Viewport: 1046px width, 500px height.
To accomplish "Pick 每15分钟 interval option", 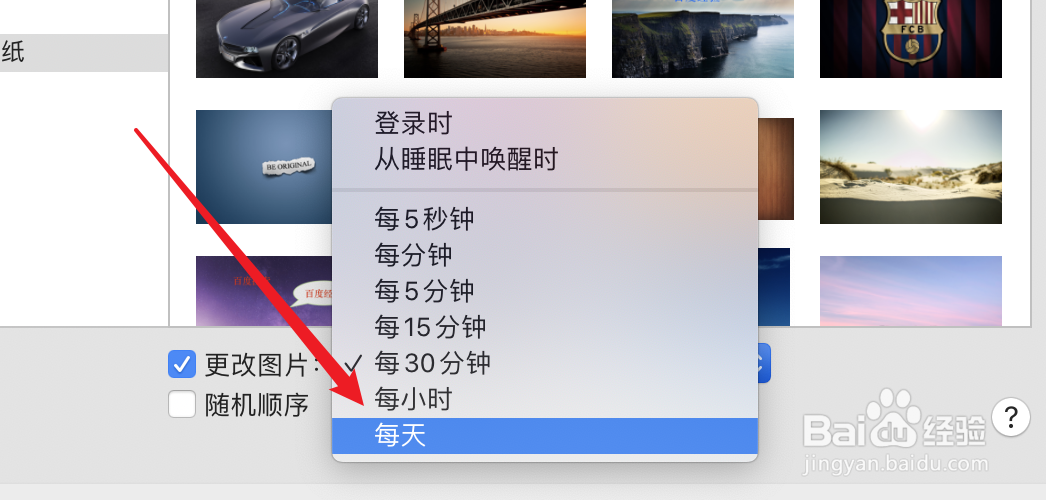I will pos(545,327).
